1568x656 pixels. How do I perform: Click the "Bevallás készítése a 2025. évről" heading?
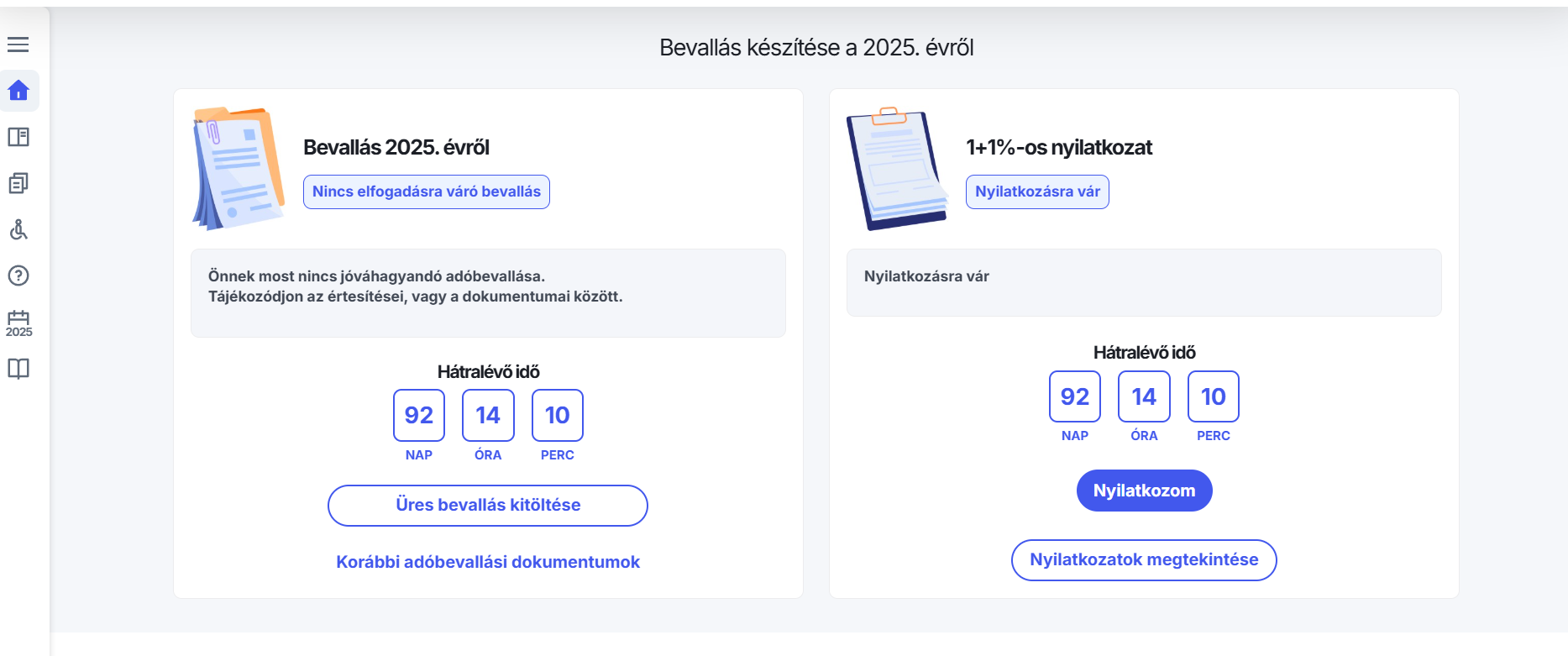click(816, 48)
